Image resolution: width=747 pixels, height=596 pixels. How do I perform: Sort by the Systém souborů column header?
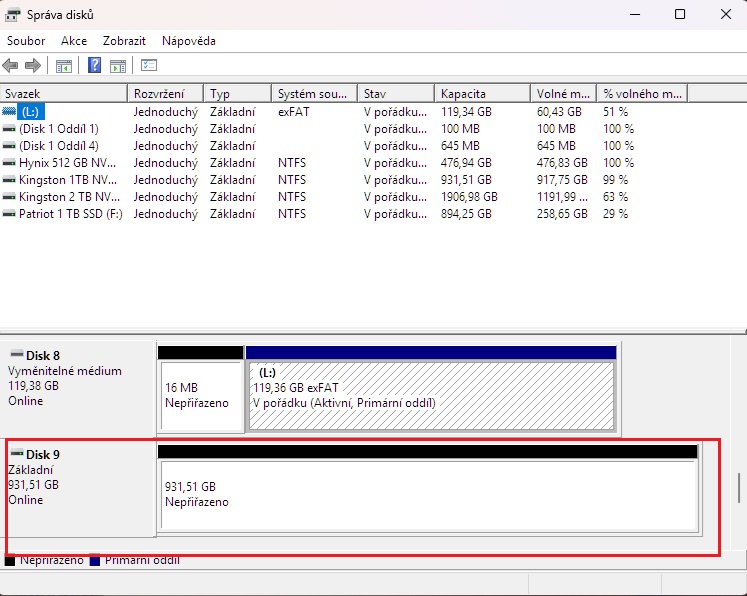coord(315,94)
